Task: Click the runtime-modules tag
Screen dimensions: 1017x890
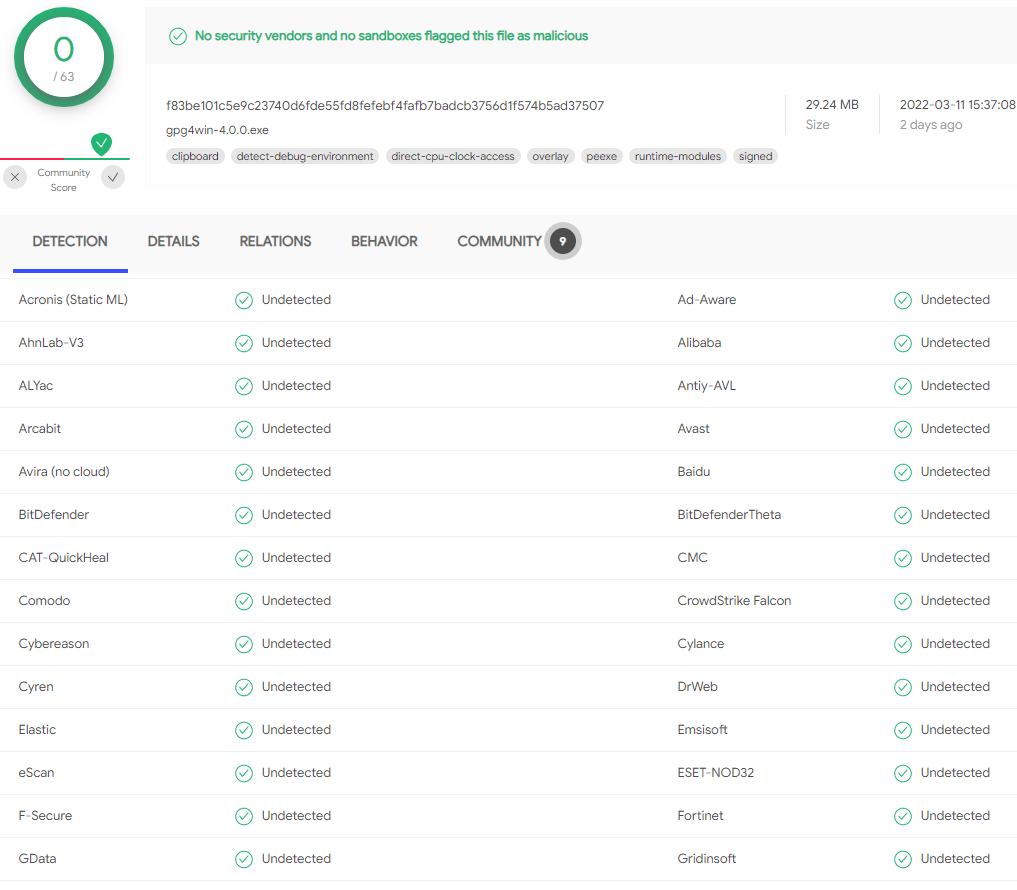Action: pyautogui.click(x=678, y=156)
